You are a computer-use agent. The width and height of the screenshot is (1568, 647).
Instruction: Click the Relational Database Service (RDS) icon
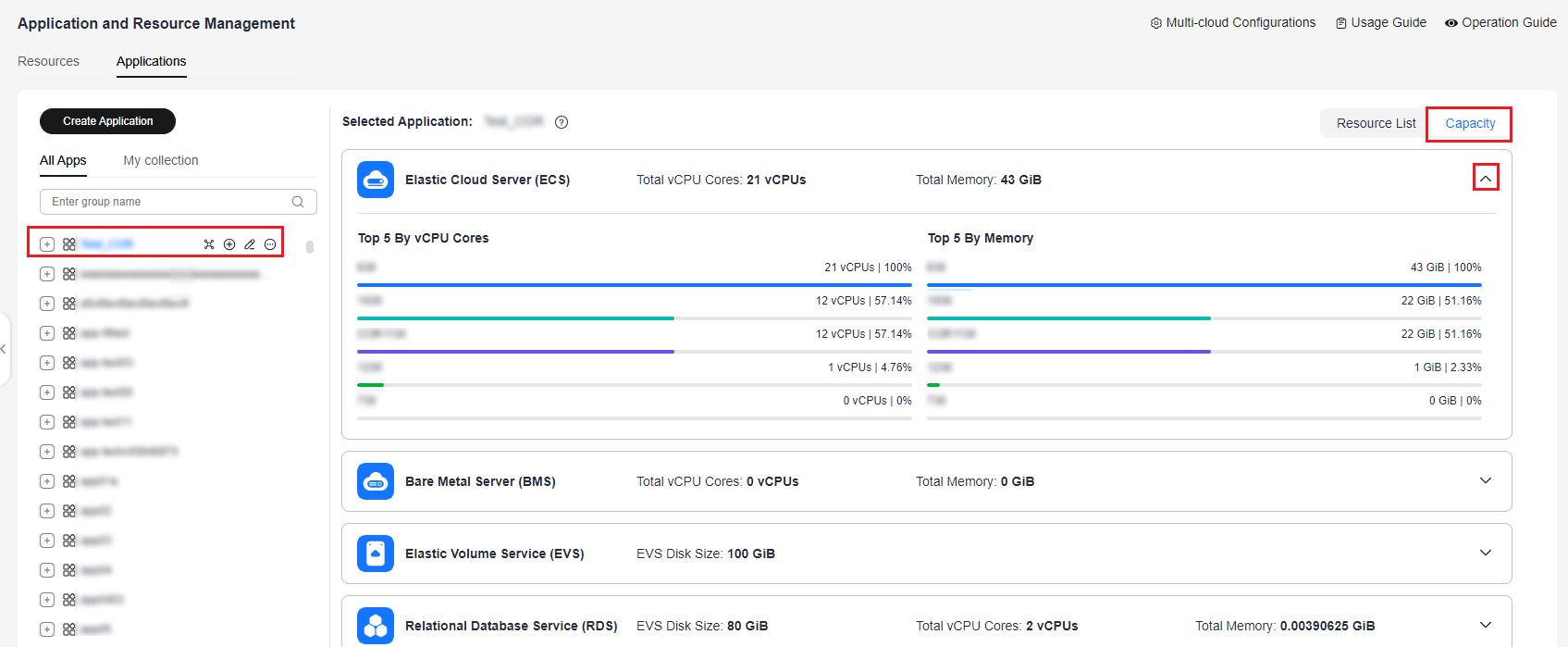click(x=376, y=626)
